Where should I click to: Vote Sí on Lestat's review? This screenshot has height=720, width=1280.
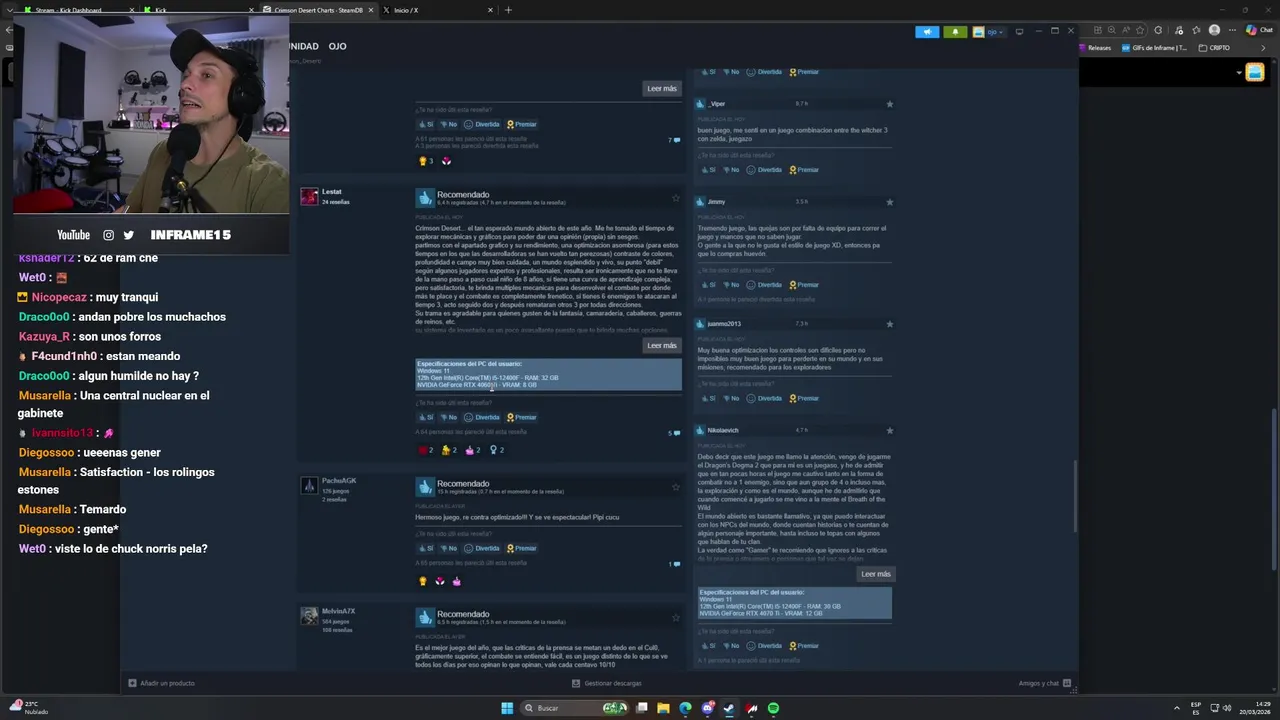[426, 417]
